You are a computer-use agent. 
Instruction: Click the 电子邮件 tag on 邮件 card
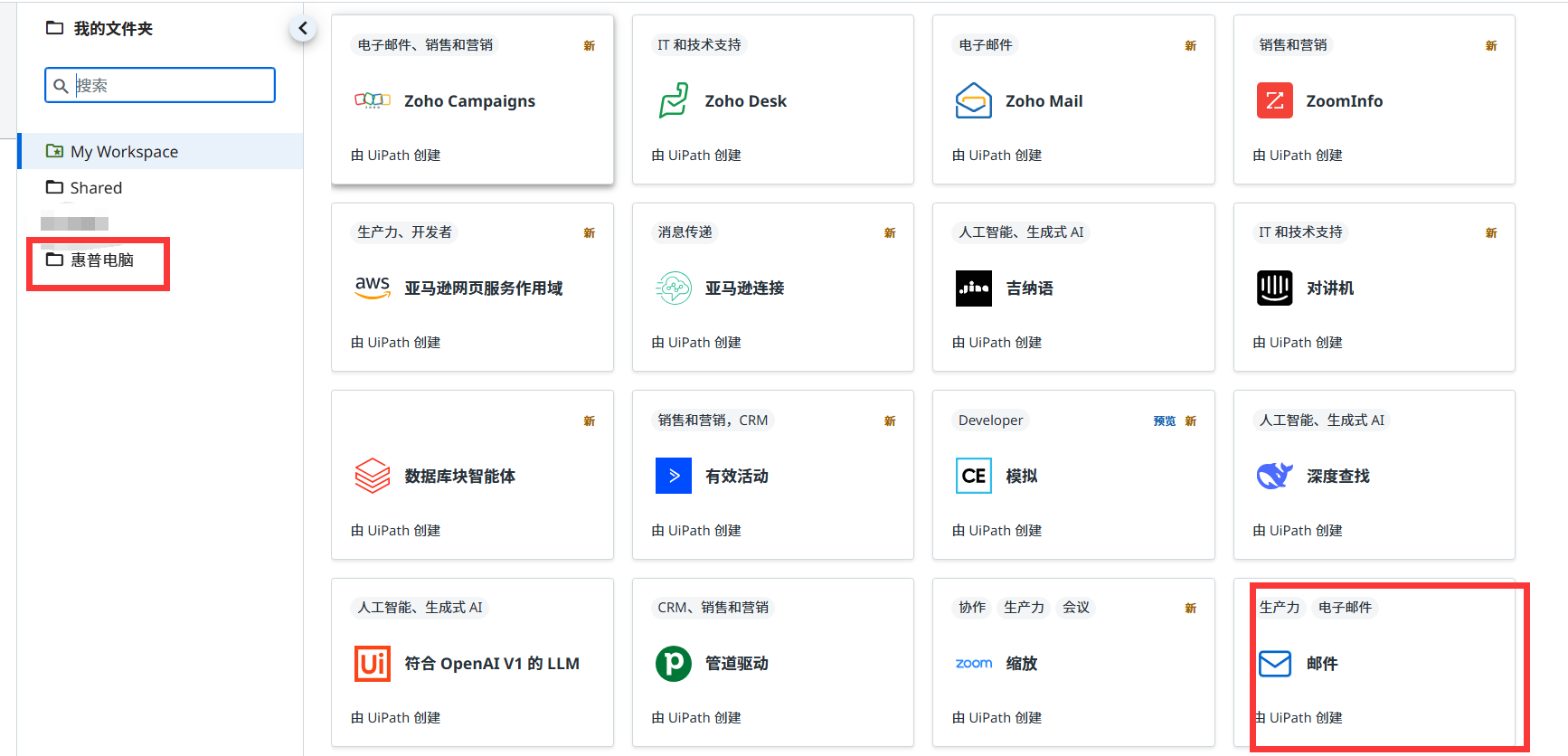point(1345,608)
